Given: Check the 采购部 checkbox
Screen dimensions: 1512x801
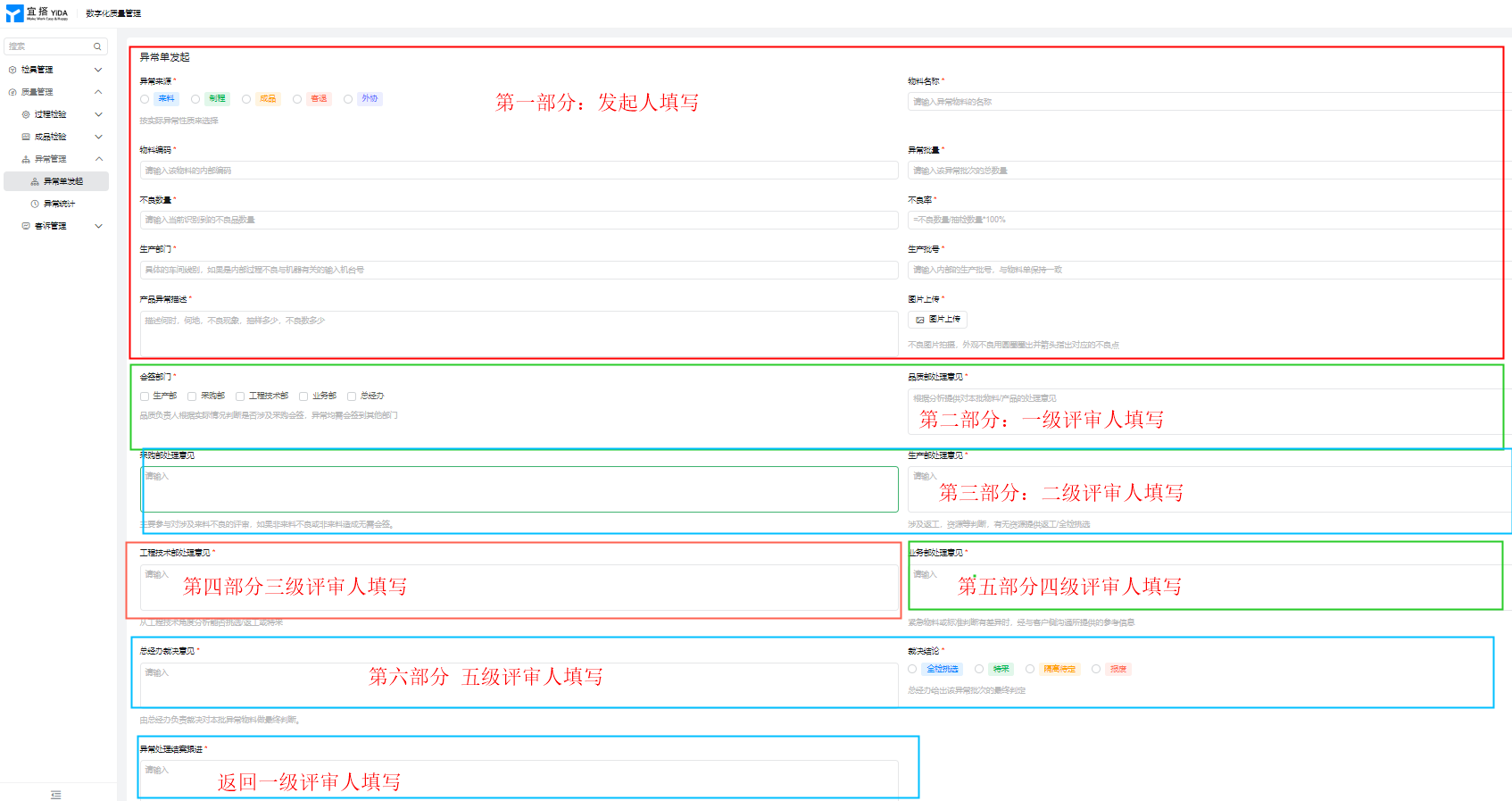Looking at the screenshot, I should pyautogui.click(x=192, y=396).
